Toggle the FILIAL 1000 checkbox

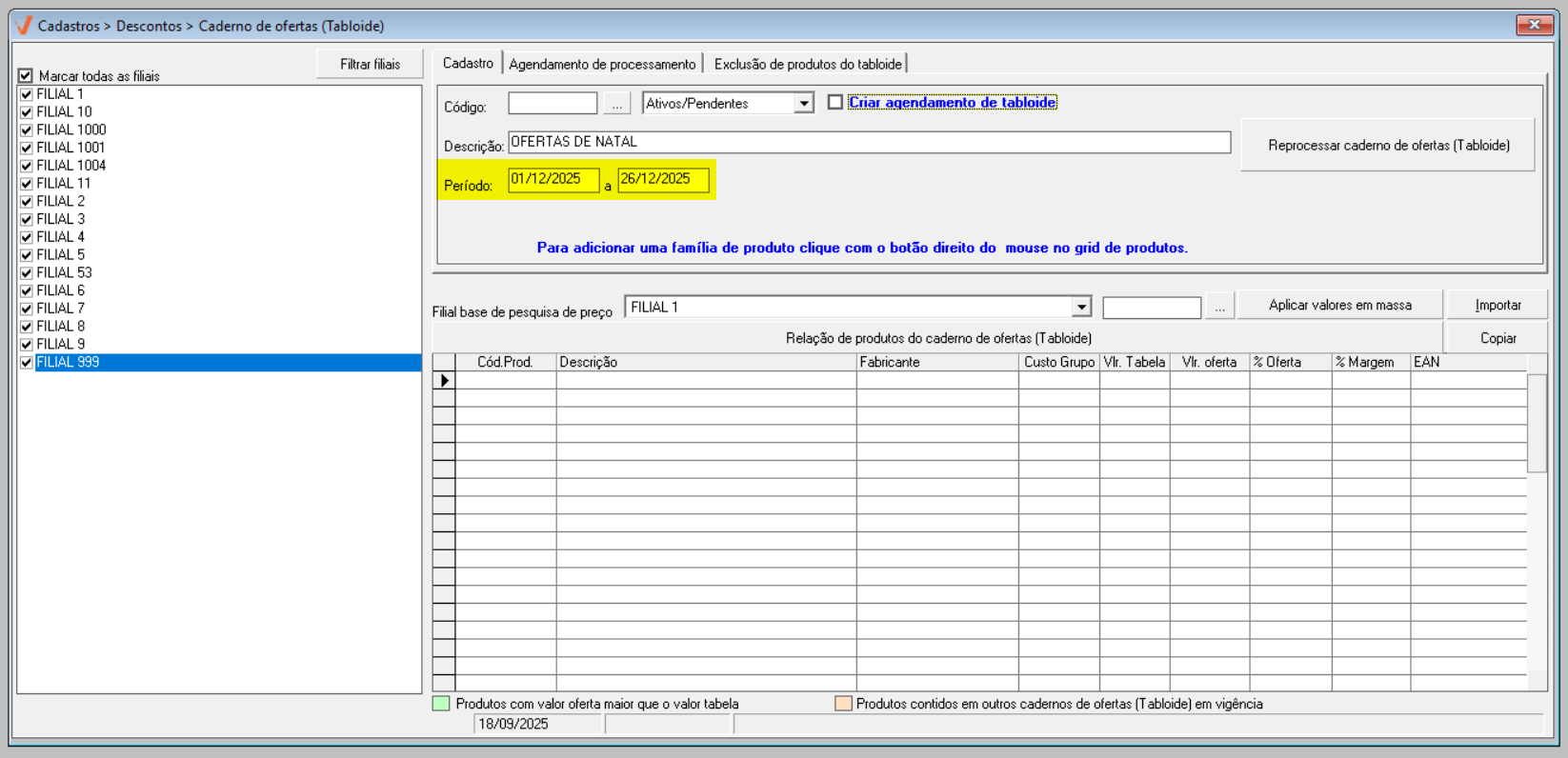coord(27,130)
